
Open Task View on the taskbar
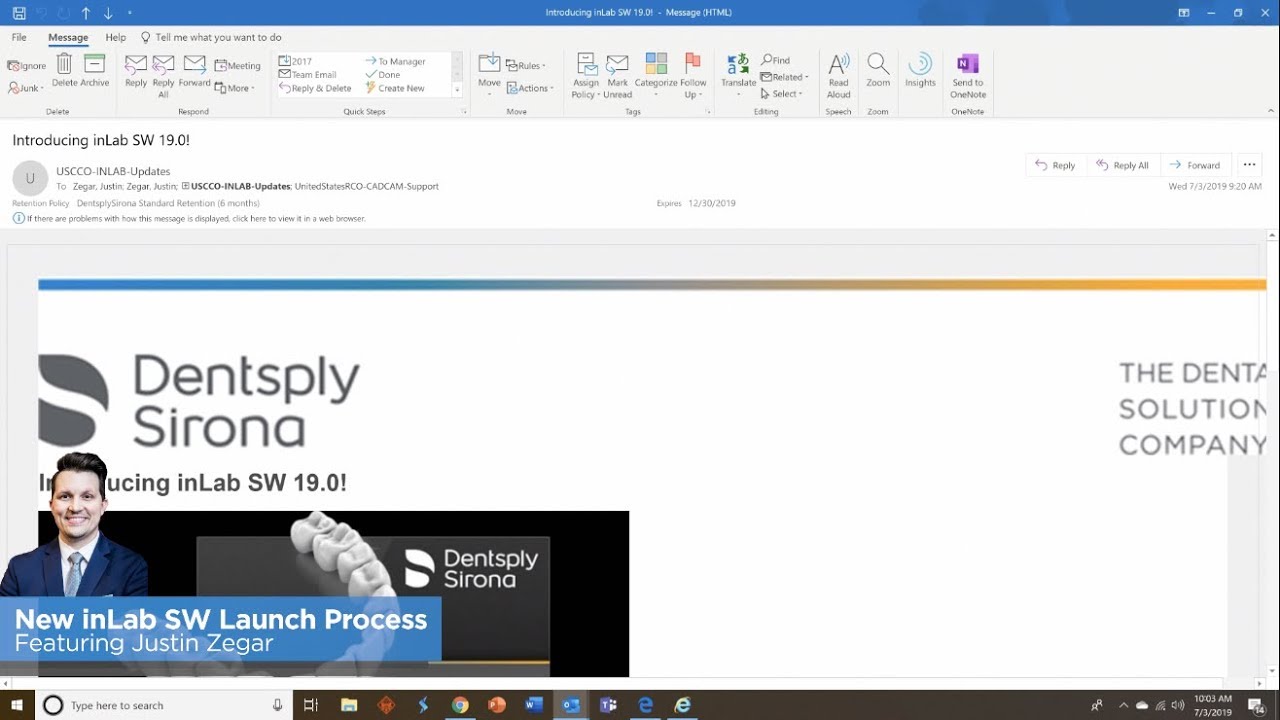pos(310,705)
